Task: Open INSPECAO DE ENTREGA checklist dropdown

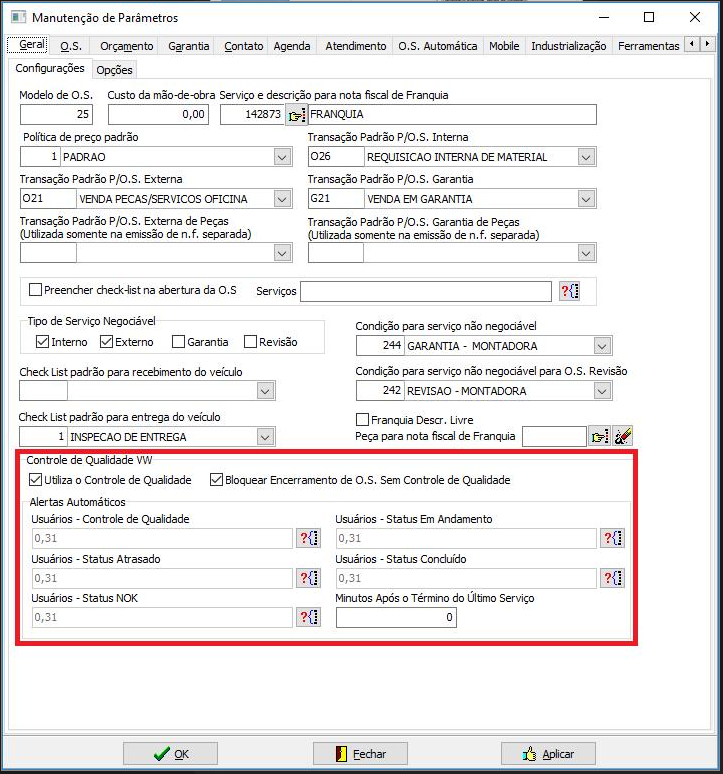Action: pos(265,437)
